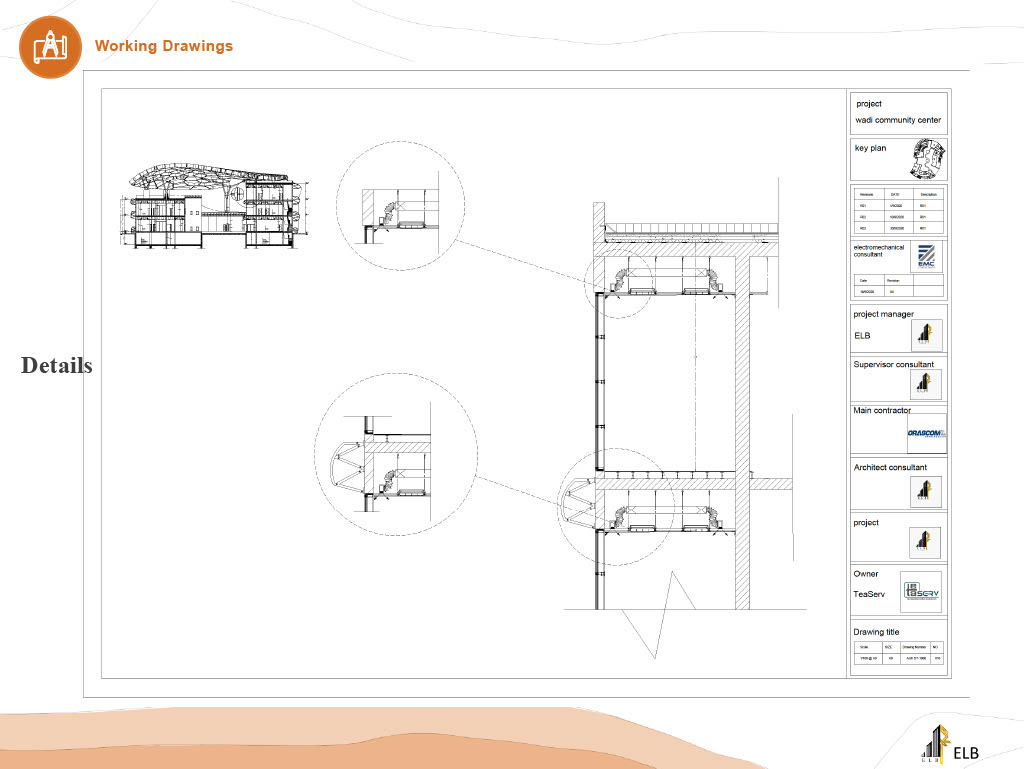1024x769 pixels.
Task: Click the Supervisor consultant logo
Action: (x=925, y=385)
